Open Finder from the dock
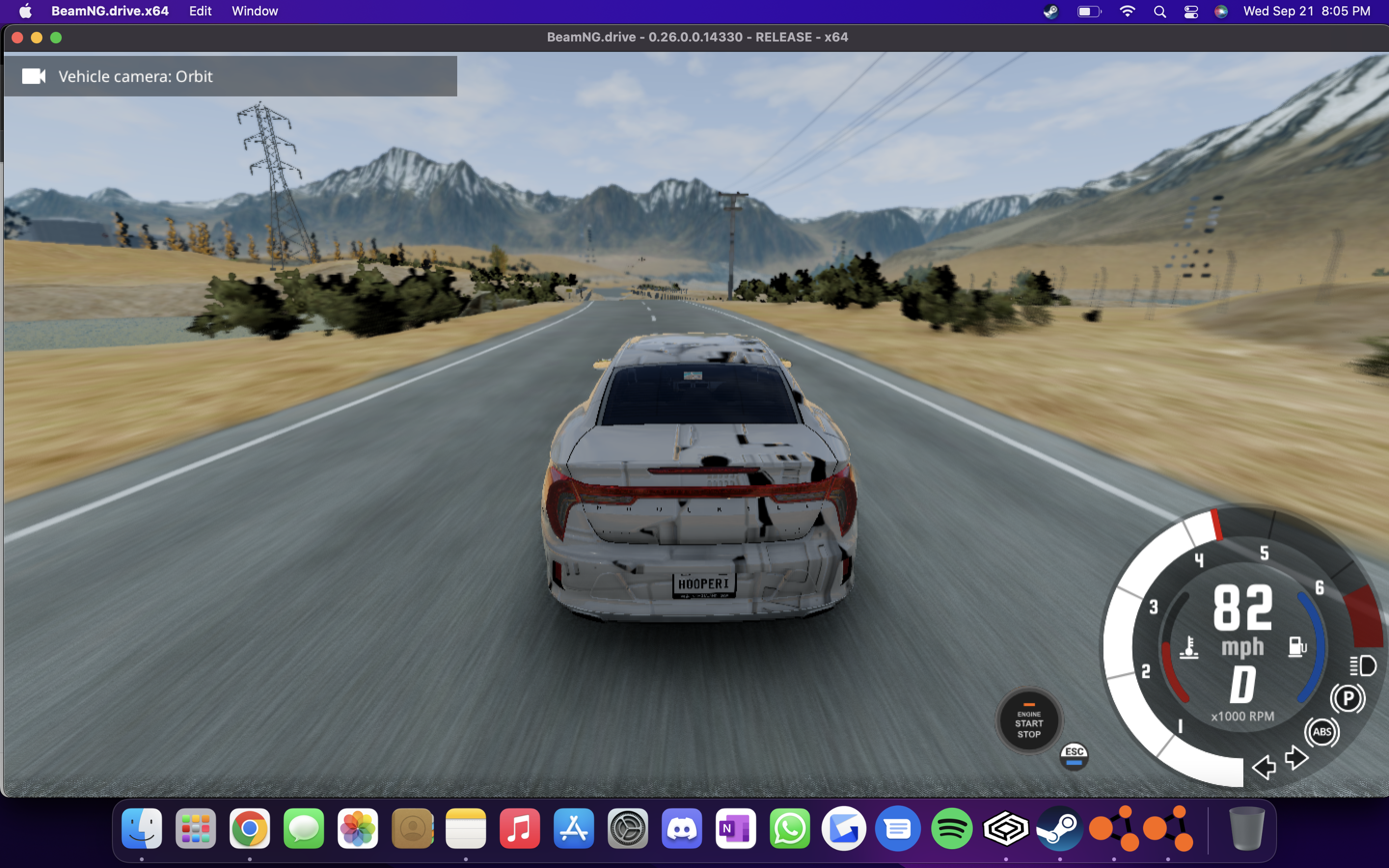This screenshot has height=868, width=1389. (142, 828)
